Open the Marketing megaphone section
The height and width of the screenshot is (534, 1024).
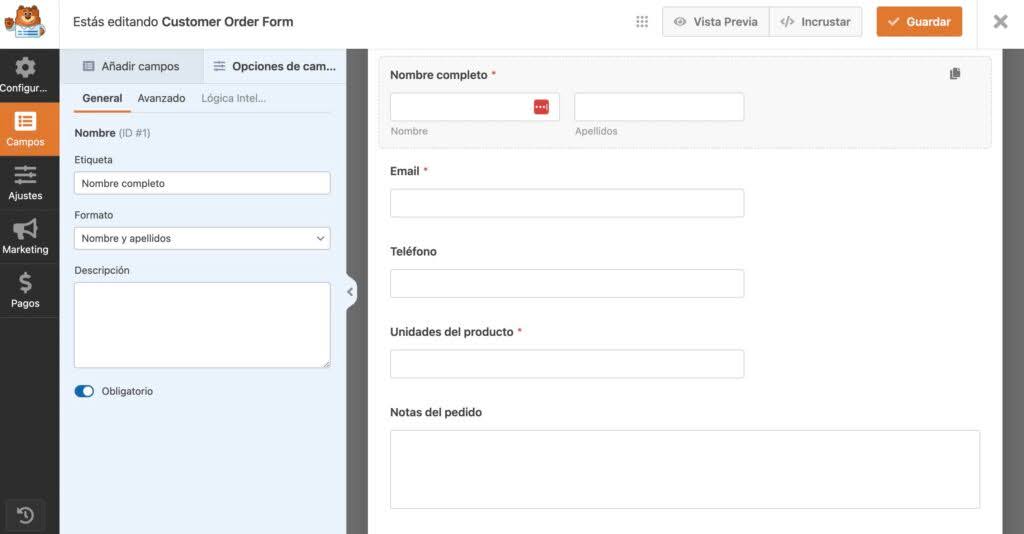[25, 236]
